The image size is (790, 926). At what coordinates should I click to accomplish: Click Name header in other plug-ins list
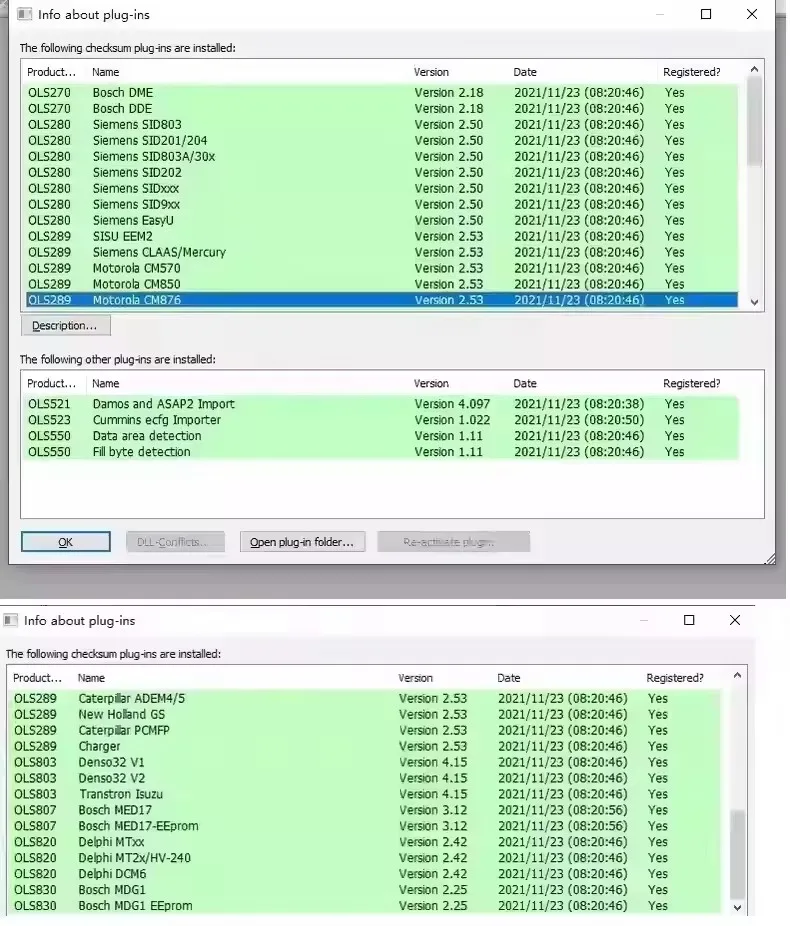(106, 383)
